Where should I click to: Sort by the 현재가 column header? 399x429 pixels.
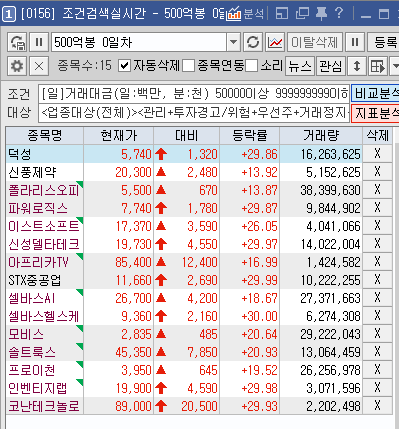point(119,135)
